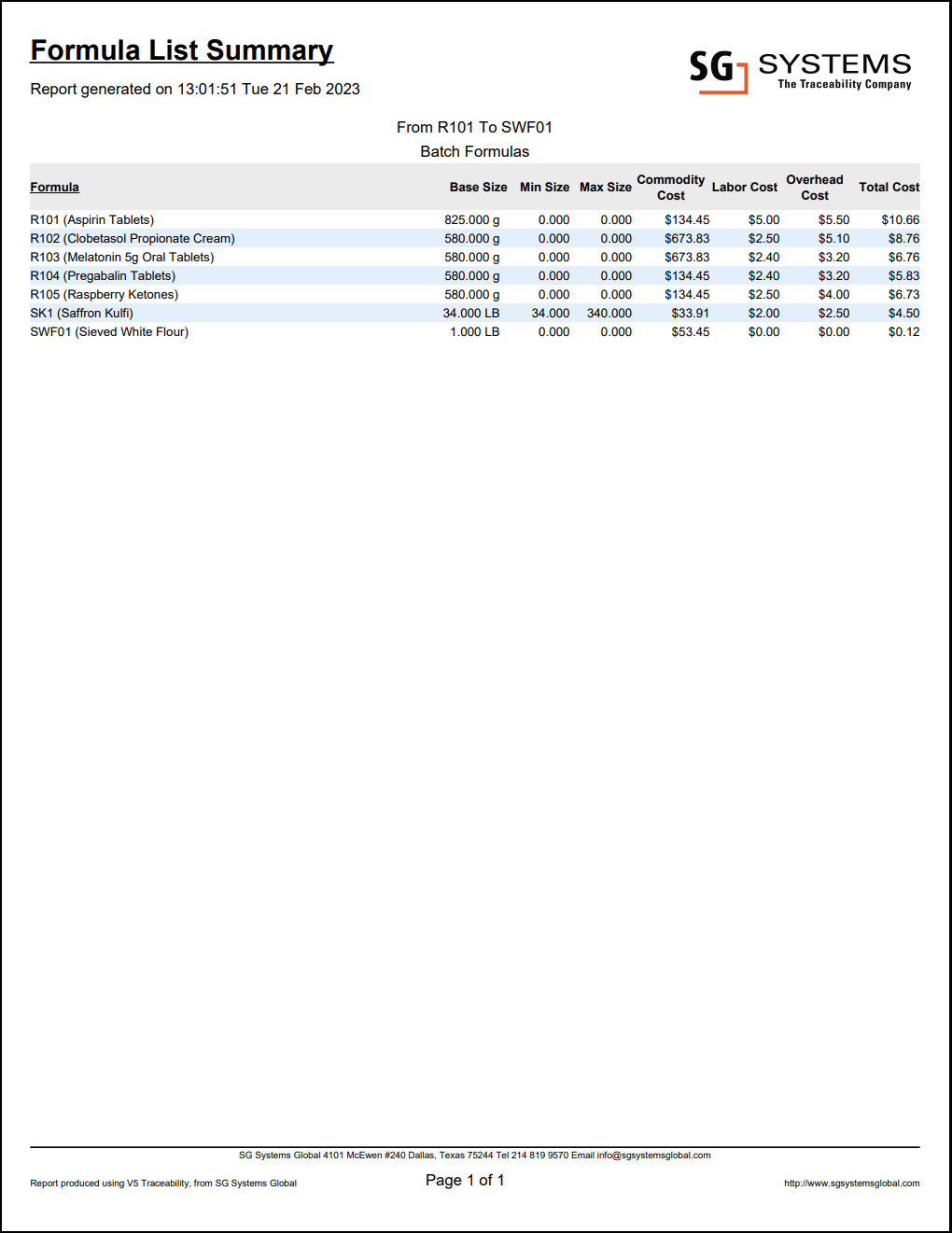Click the $33.91 commodity cost value
The height and width of the screenshot is (1233, 952).
(690, 313)
